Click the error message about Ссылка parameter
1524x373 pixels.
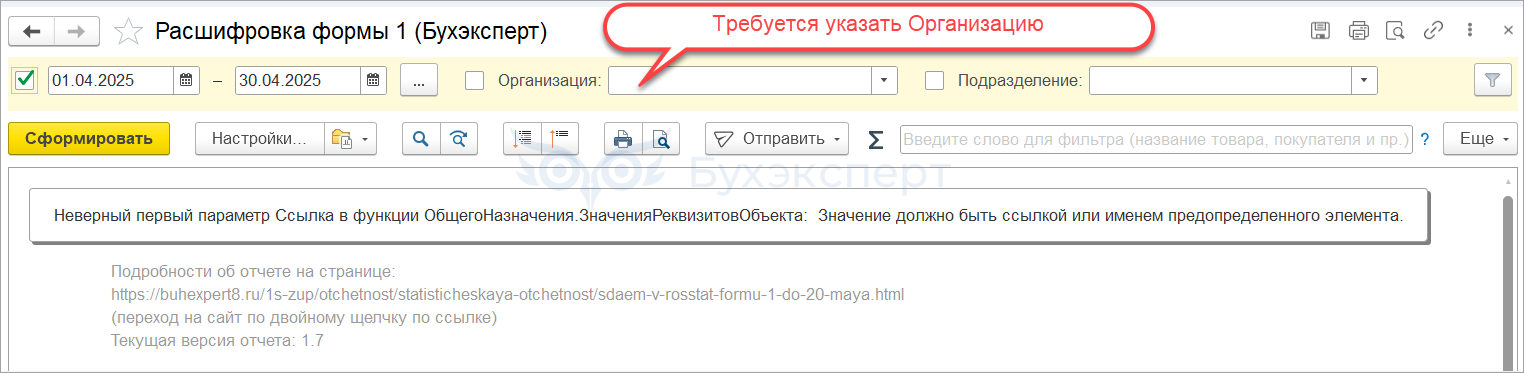pos(729,215)
